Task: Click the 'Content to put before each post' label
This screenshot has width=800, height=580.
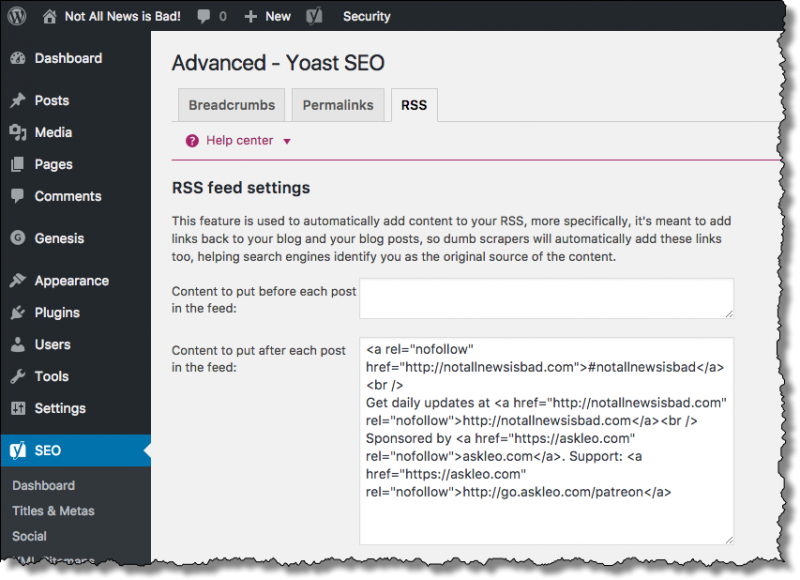Action: tap(264, 299)
